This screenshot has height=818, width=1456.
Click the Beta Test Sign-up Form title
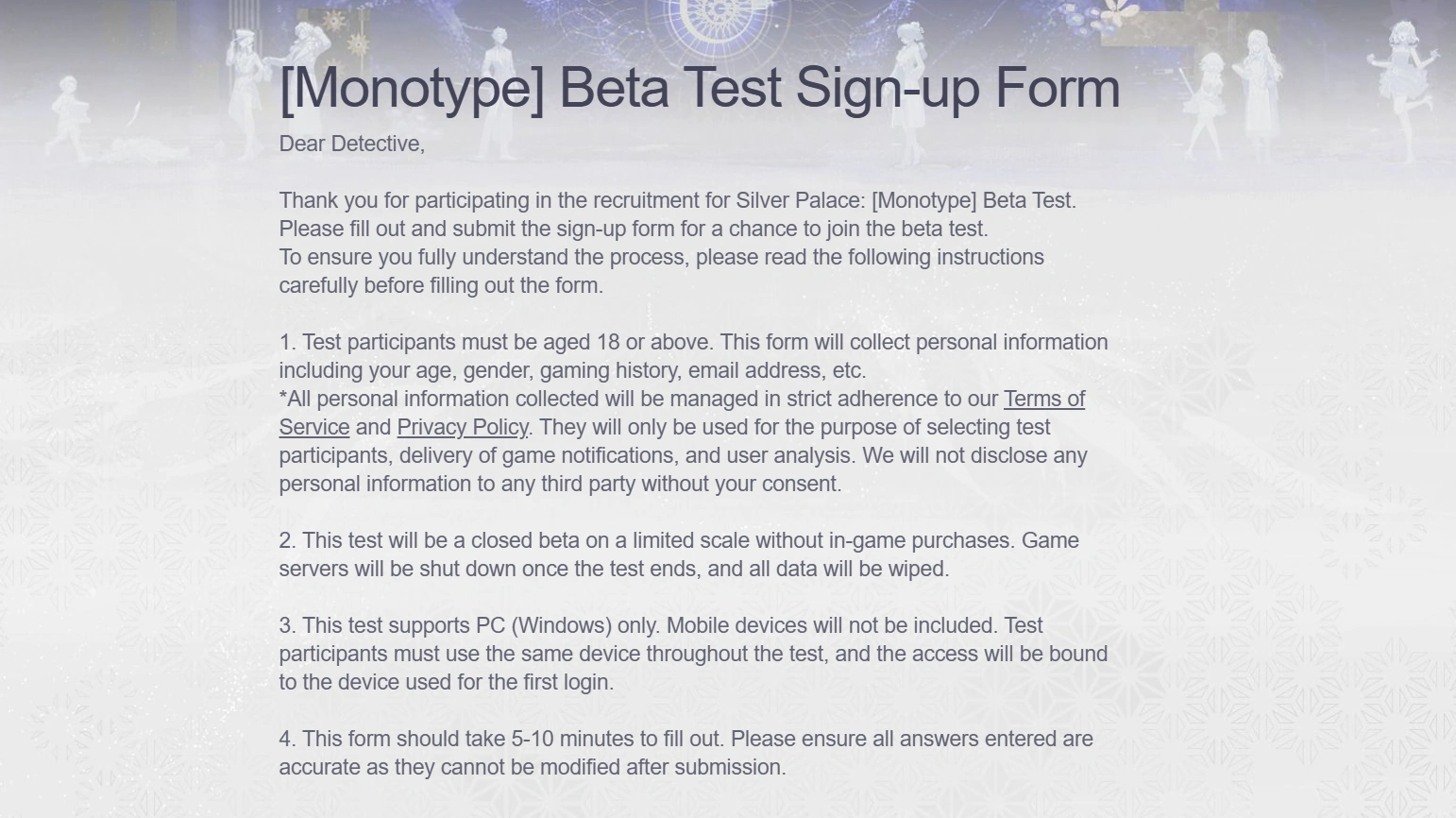(x=699, y=88)
